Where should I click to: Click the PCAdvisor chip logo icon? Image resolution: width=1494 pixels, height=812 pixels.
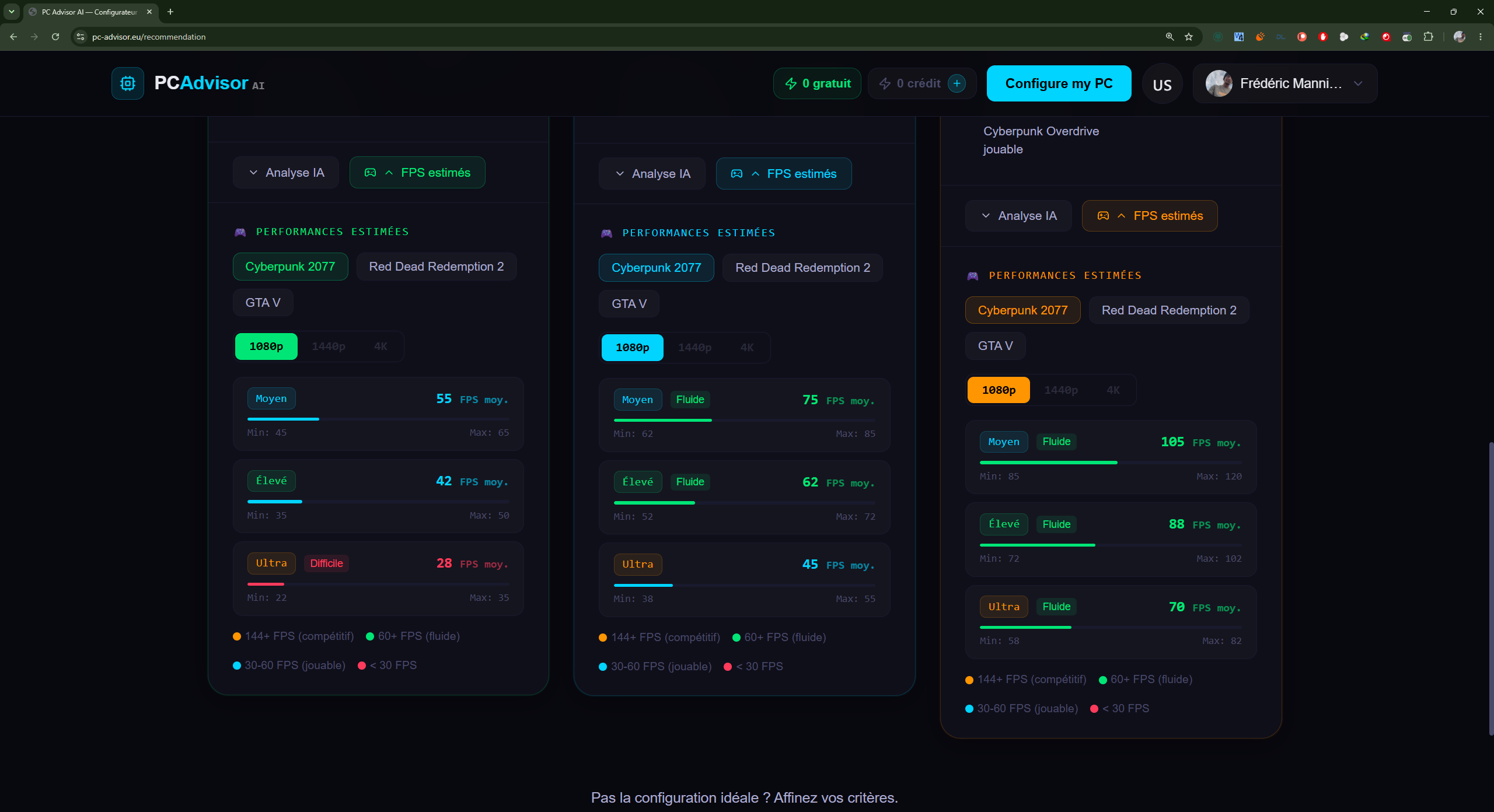(x=128, y=83)
